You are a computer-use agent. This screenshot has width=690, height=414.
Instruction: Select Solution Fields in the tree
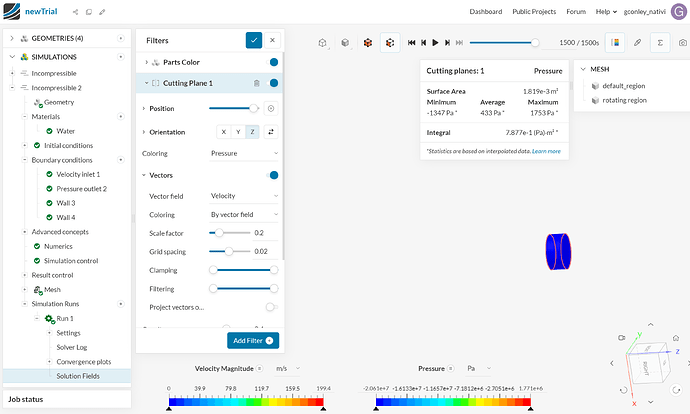[78, 376]
